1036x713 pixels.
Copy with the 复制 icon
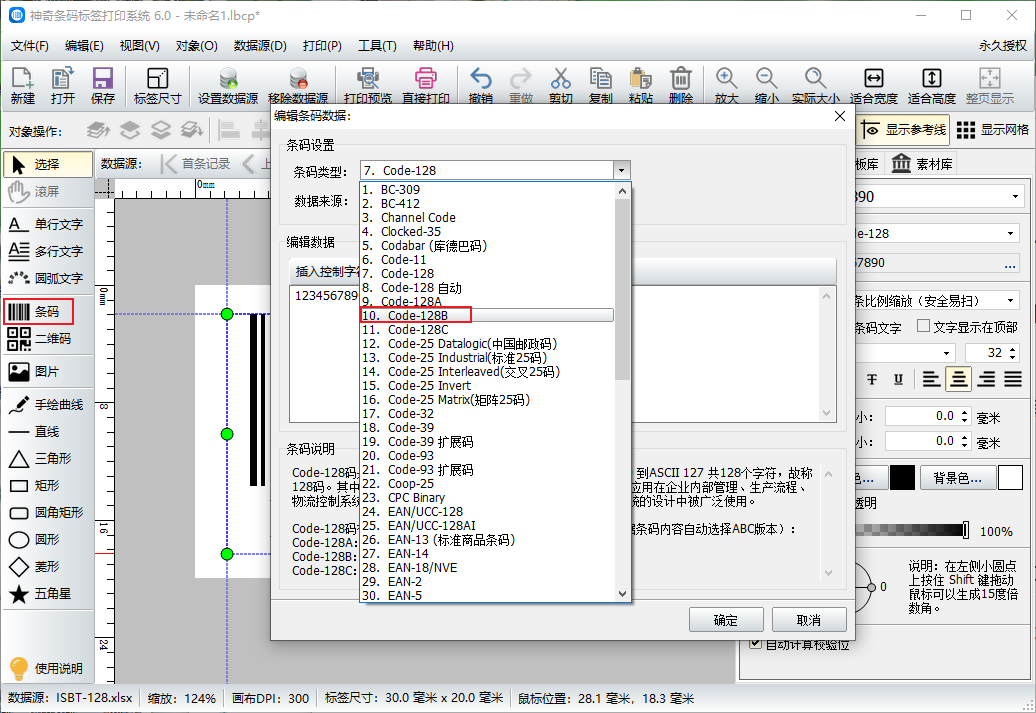601,85
